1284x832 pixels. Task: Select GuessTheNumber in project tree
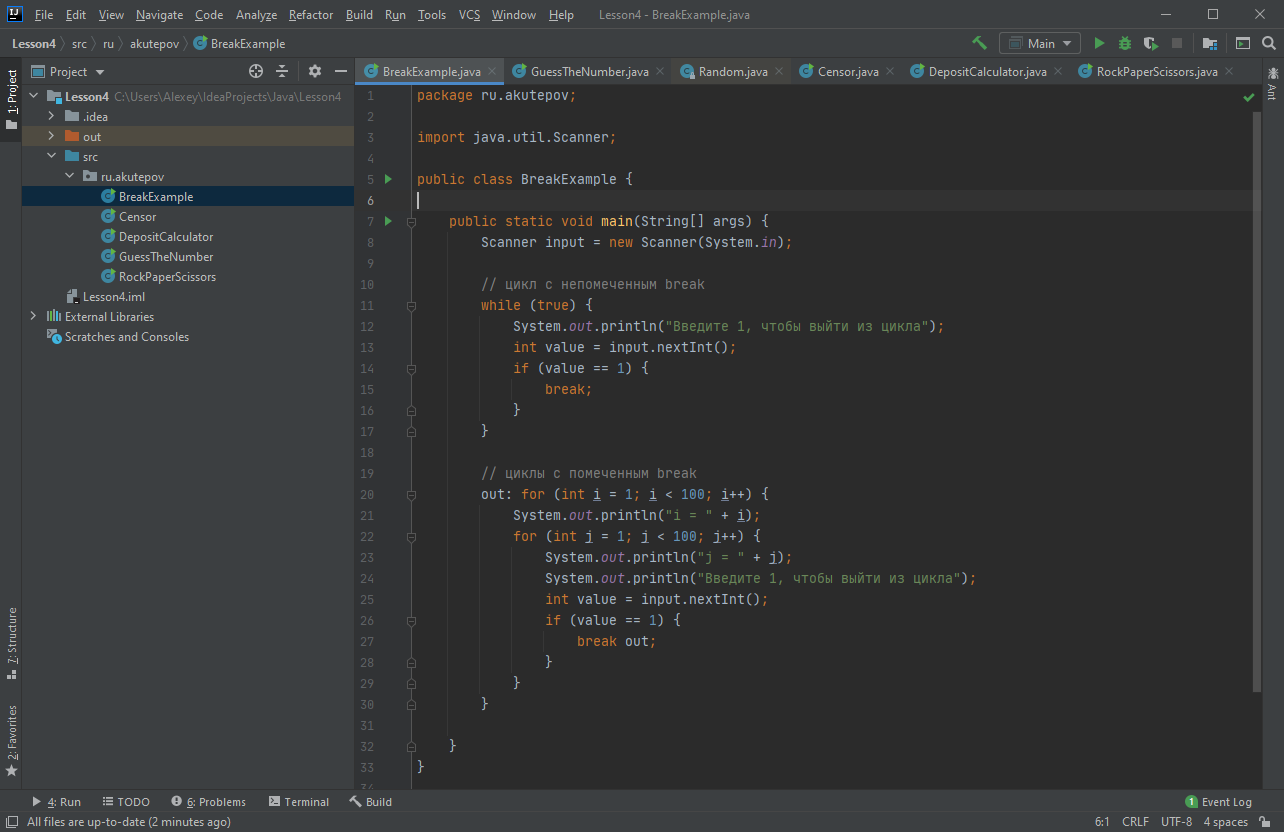[x=166, y=256]
